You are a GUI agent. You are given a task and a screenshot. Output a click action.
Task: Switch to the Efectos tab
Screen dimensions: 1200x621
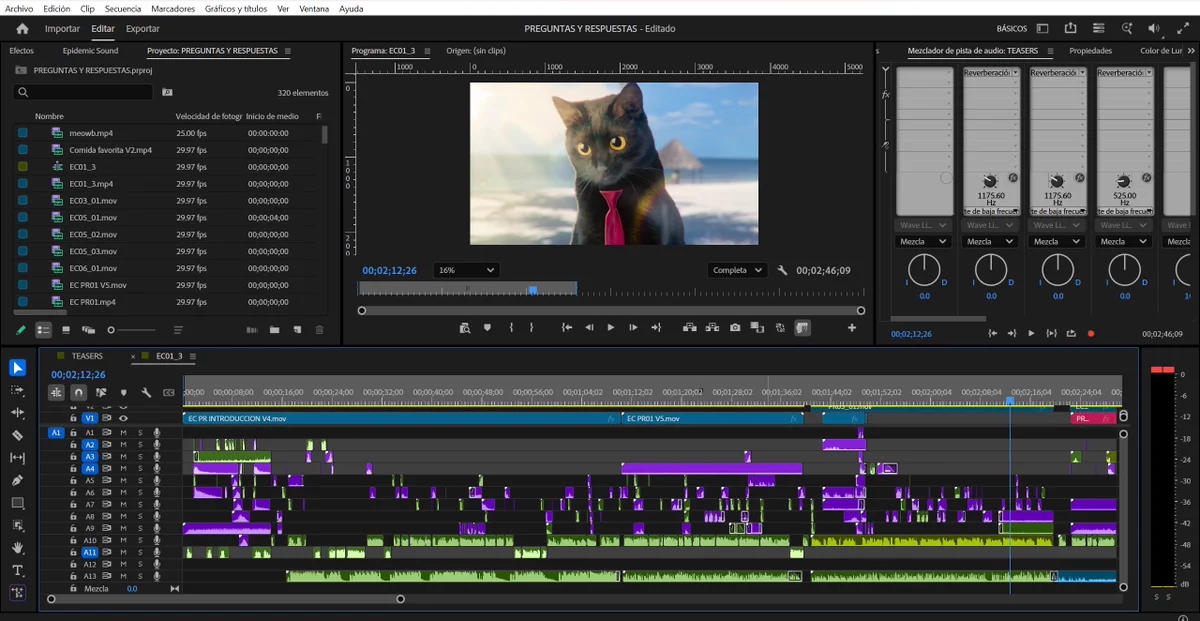tap(21, 50)
